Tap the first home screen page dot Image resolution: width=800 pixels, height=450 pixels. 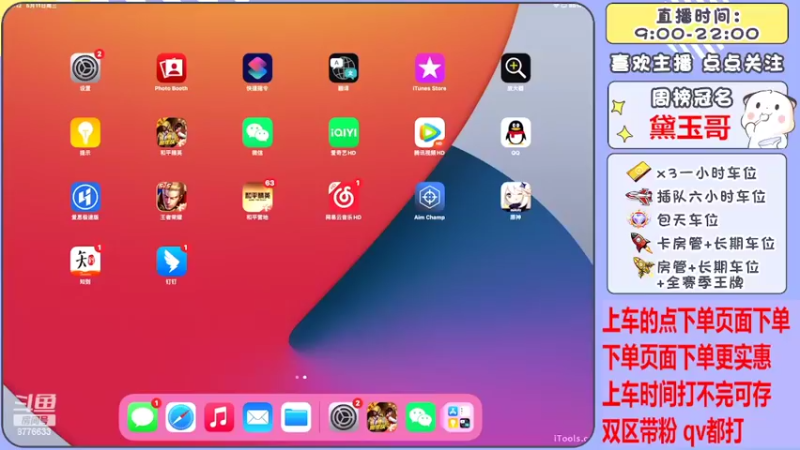pos(297,378)
